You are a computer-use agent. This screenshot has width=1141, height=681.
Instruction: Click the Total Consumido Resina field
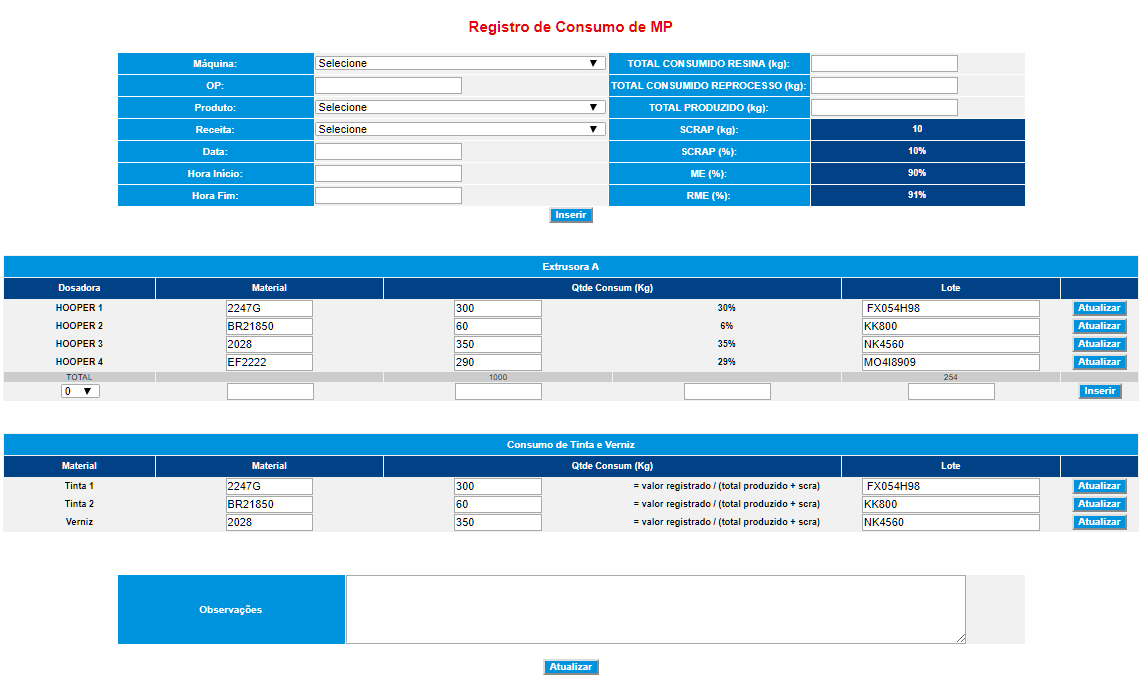[x=884, y=63]
